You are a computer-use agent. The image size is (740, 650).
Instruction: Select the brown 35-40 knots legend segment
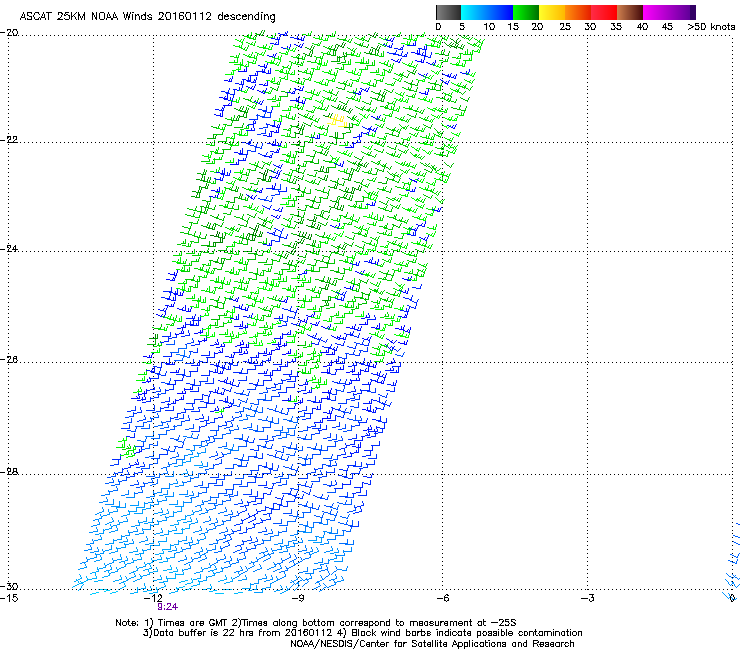(630, 12)
